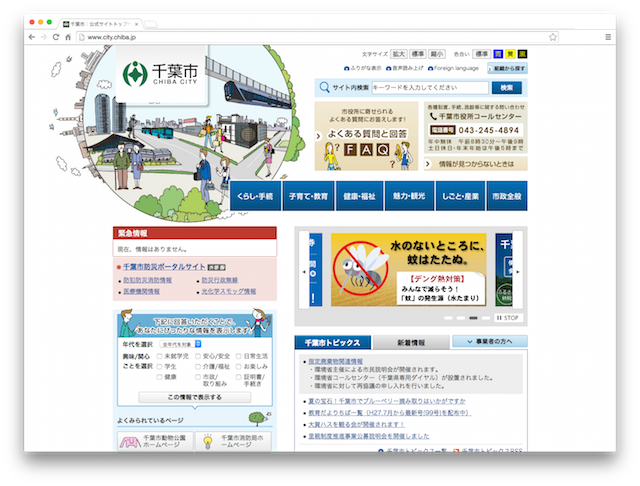640x486 pixels.
Task: Bookmark page with the star icon
Action: tap(553, 37)
